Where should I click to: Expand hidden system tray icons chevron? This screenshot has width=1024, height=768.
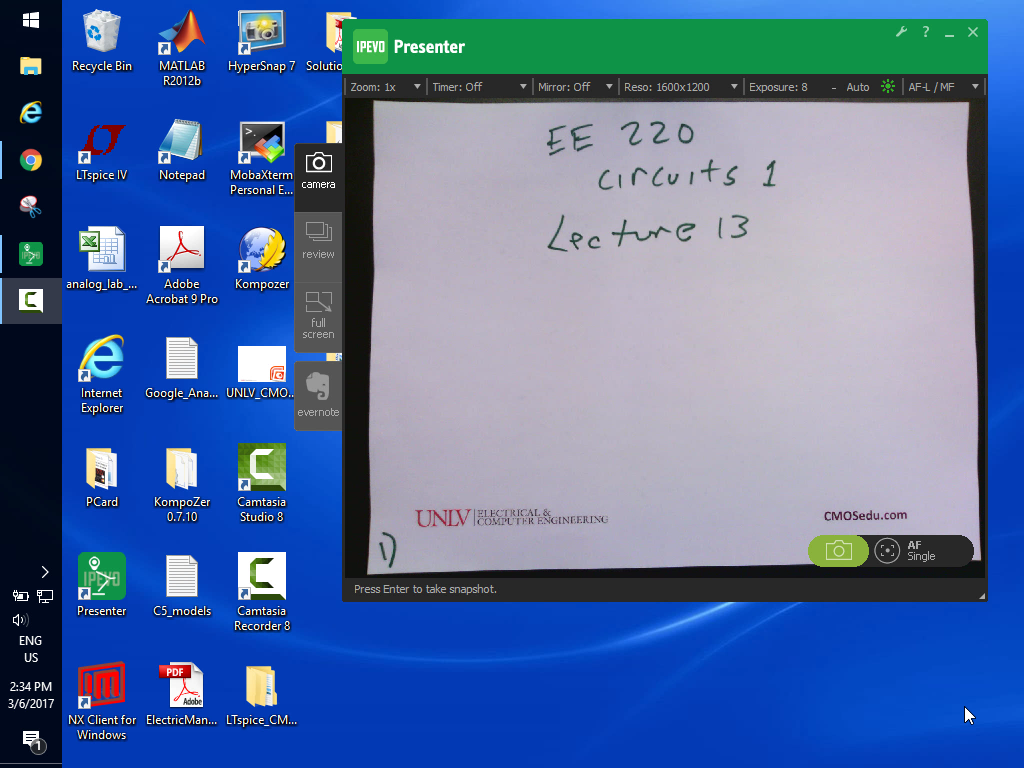click(44, 572)
